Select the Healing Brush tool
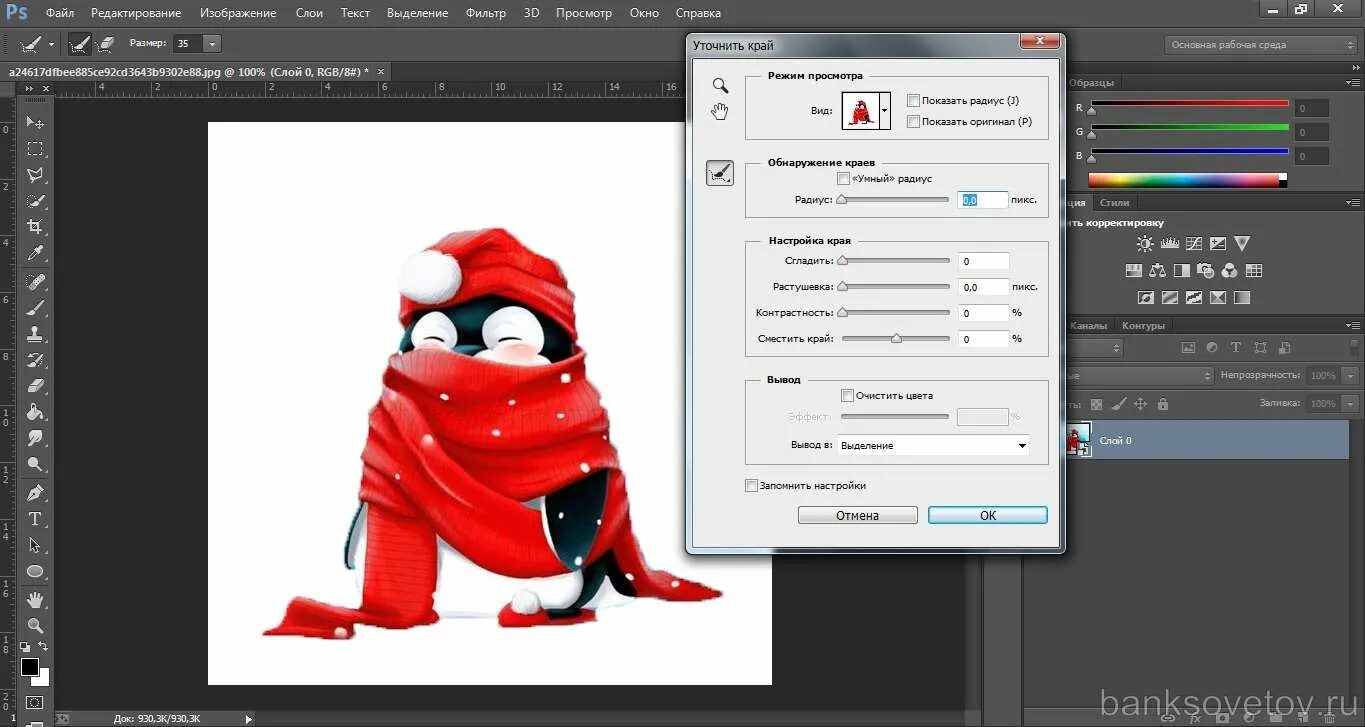 pos(35,281)
